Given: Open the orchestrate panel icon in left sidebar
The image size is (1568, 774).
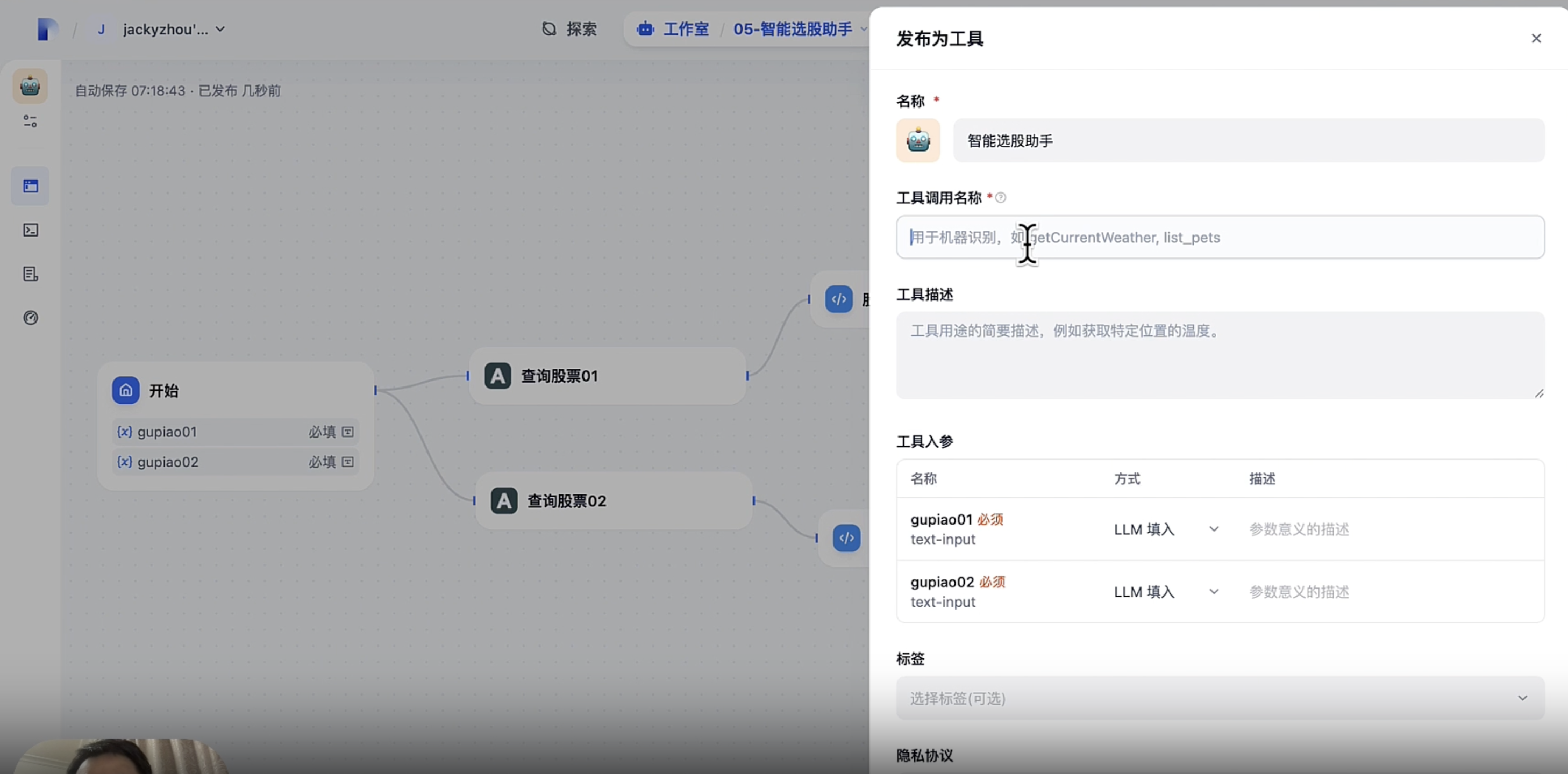Looking at the screenshot, I should click(x=30, y=185).
